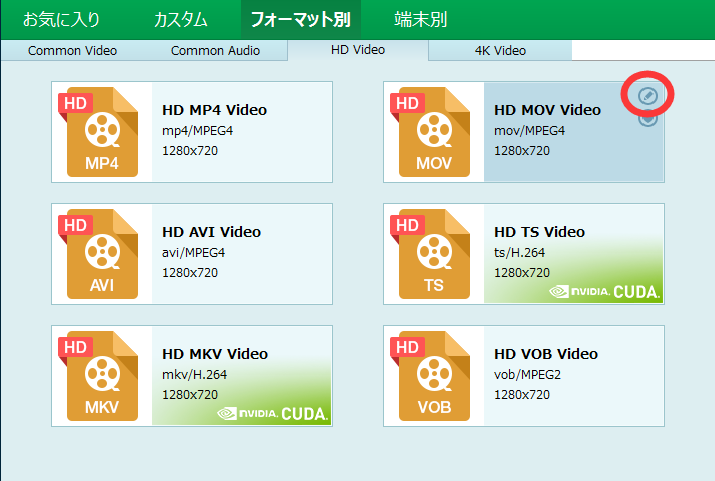This screenshot has width=715, height=481.
Task: Select the フォーマット別 tab
Action: [301, 20]
